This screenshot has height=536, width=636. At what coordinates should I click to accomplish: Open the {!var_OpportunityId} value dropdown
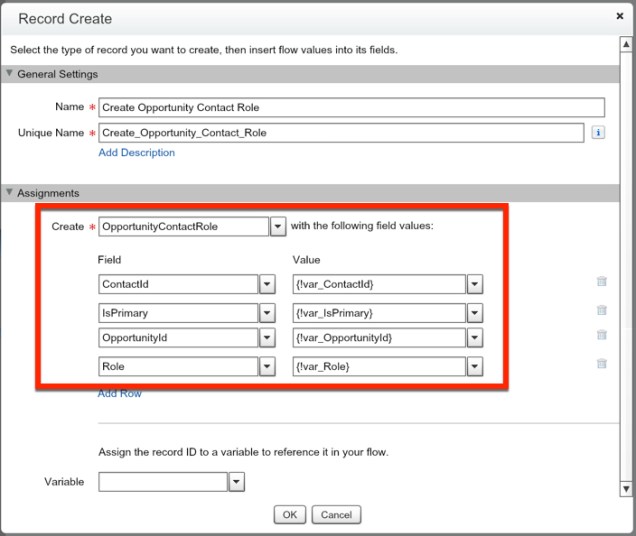tap(475, 339)
